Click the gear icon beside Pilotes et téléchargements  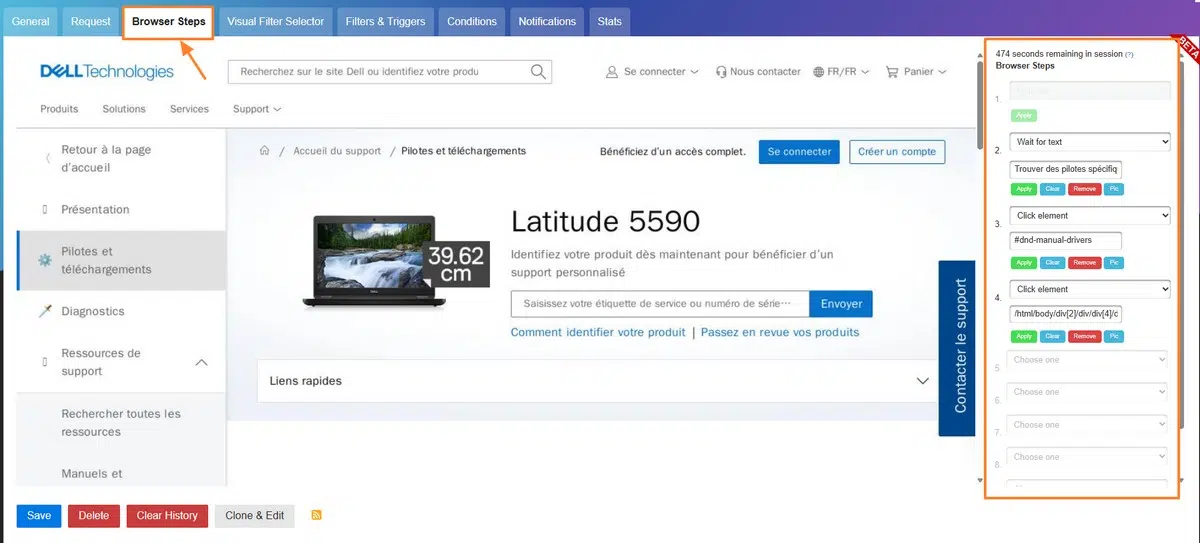click(44, 260)
